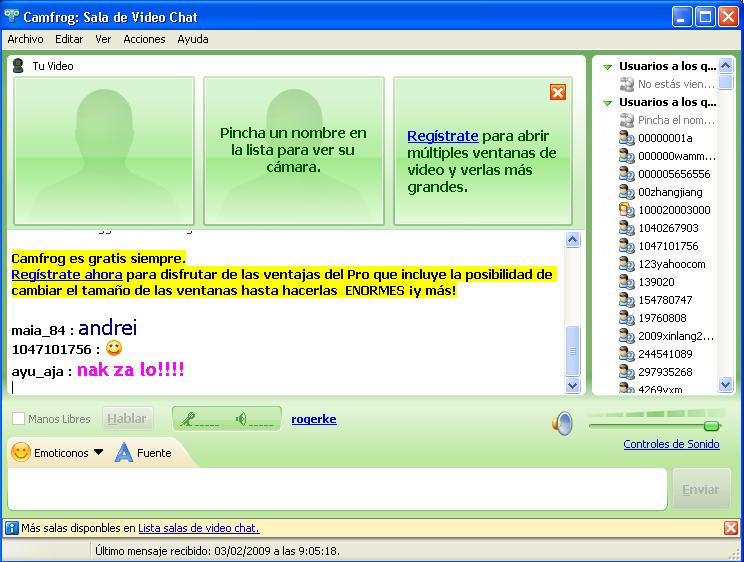Click the user icon next to 123yahoocom

(x=626, y=264)
